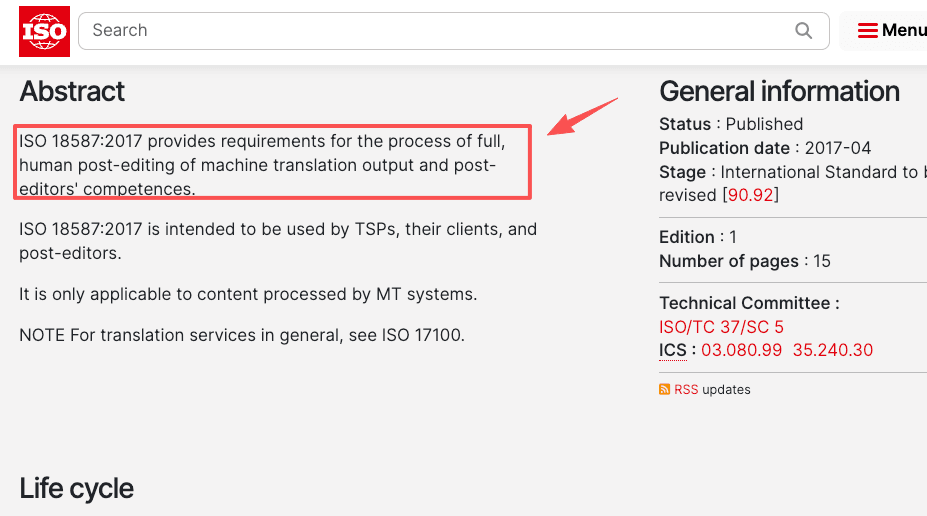Open ICS code 03.080.99 link

pyautogui.click(x=741, y=350)
